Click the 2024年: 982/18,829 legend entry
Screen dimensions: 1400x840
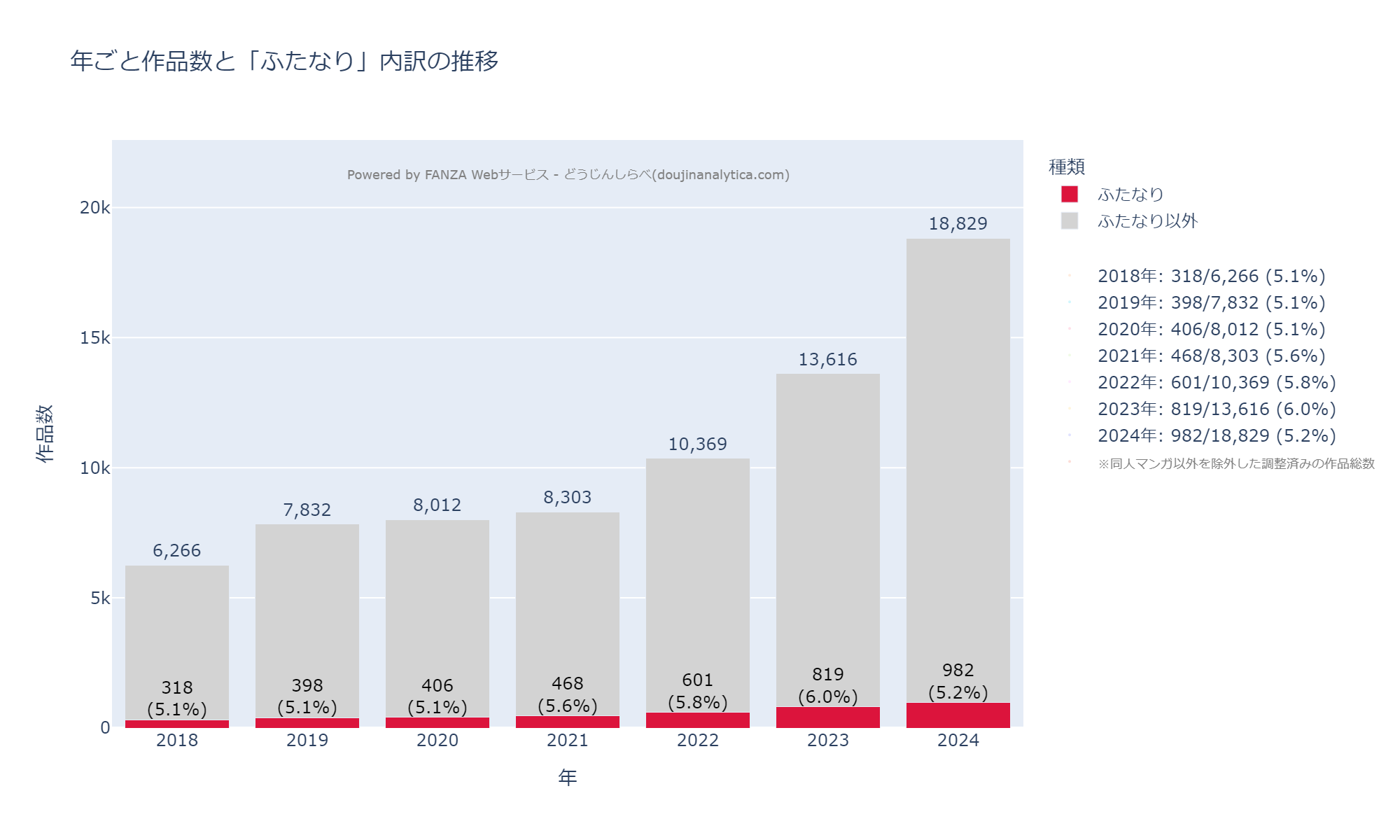(x=1217, y=435)
